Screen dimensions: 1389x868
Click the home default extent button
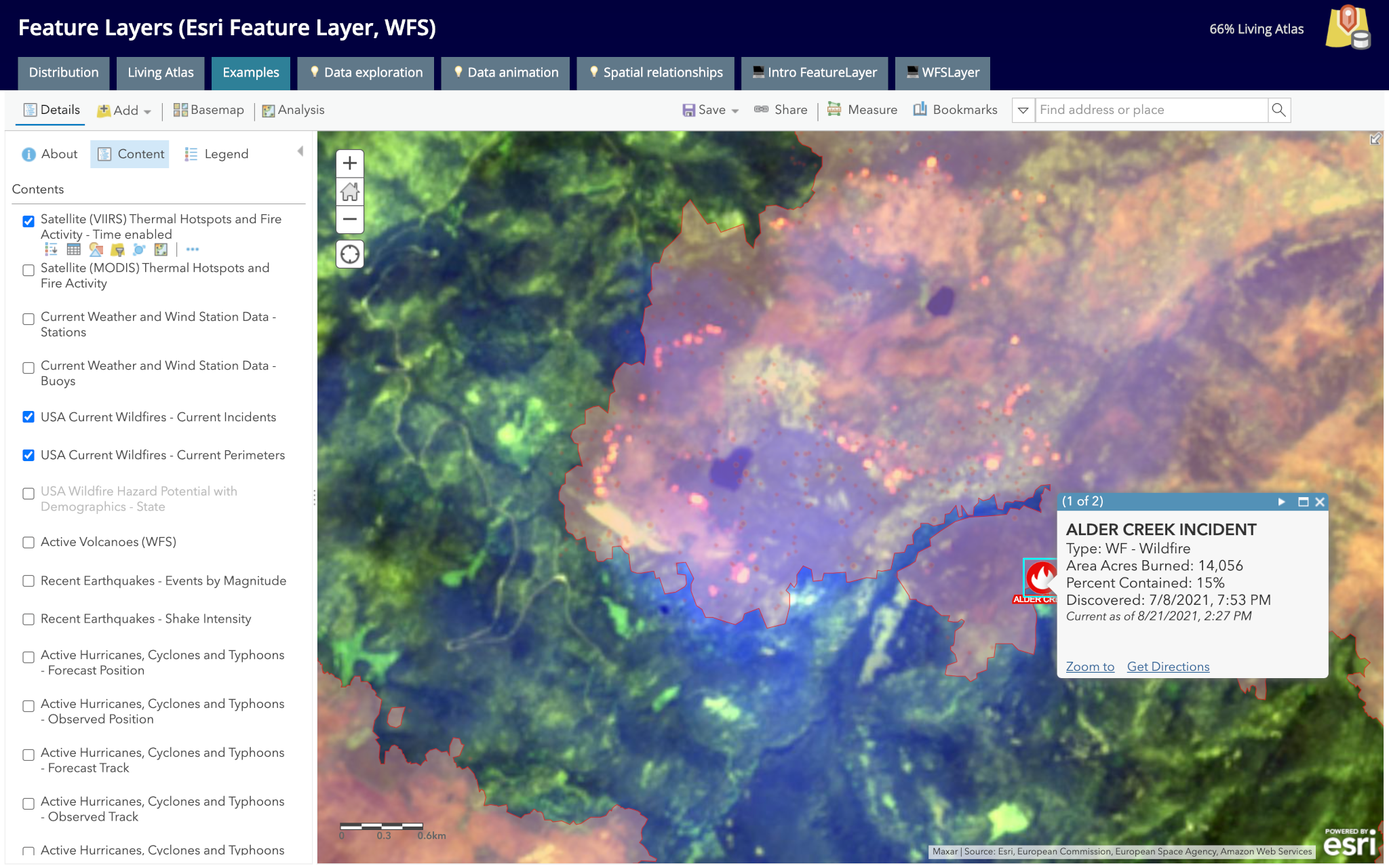click(x=350, y=192)
